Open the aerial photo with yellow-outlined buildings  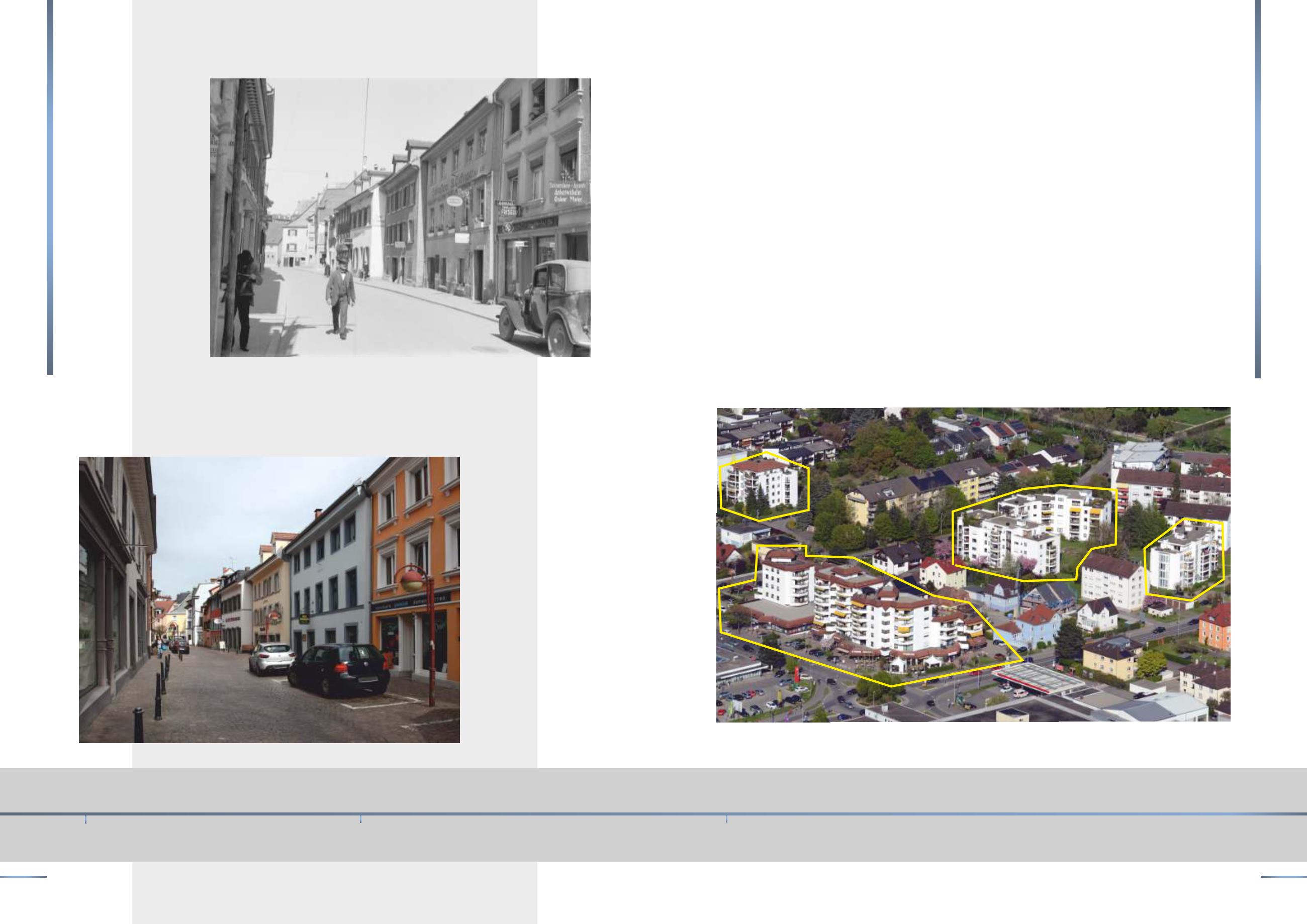pyautogui.click(x=973, y=564)
